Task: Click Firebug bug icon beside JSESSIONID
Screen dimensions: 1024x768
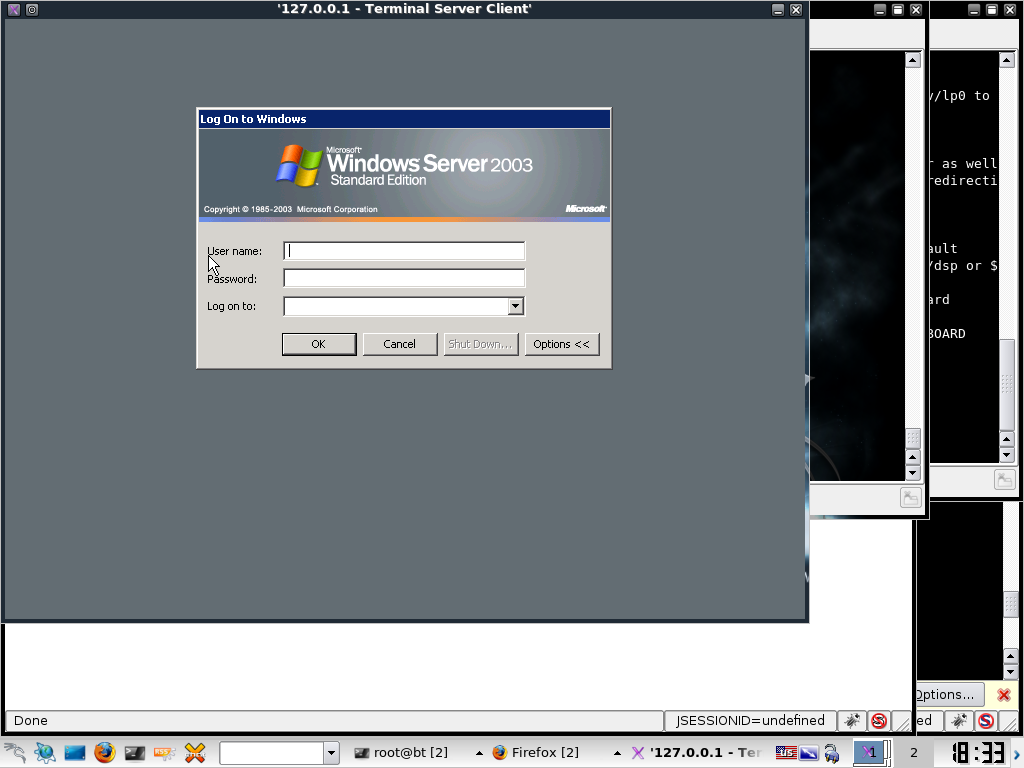Action: coord(852,721)
